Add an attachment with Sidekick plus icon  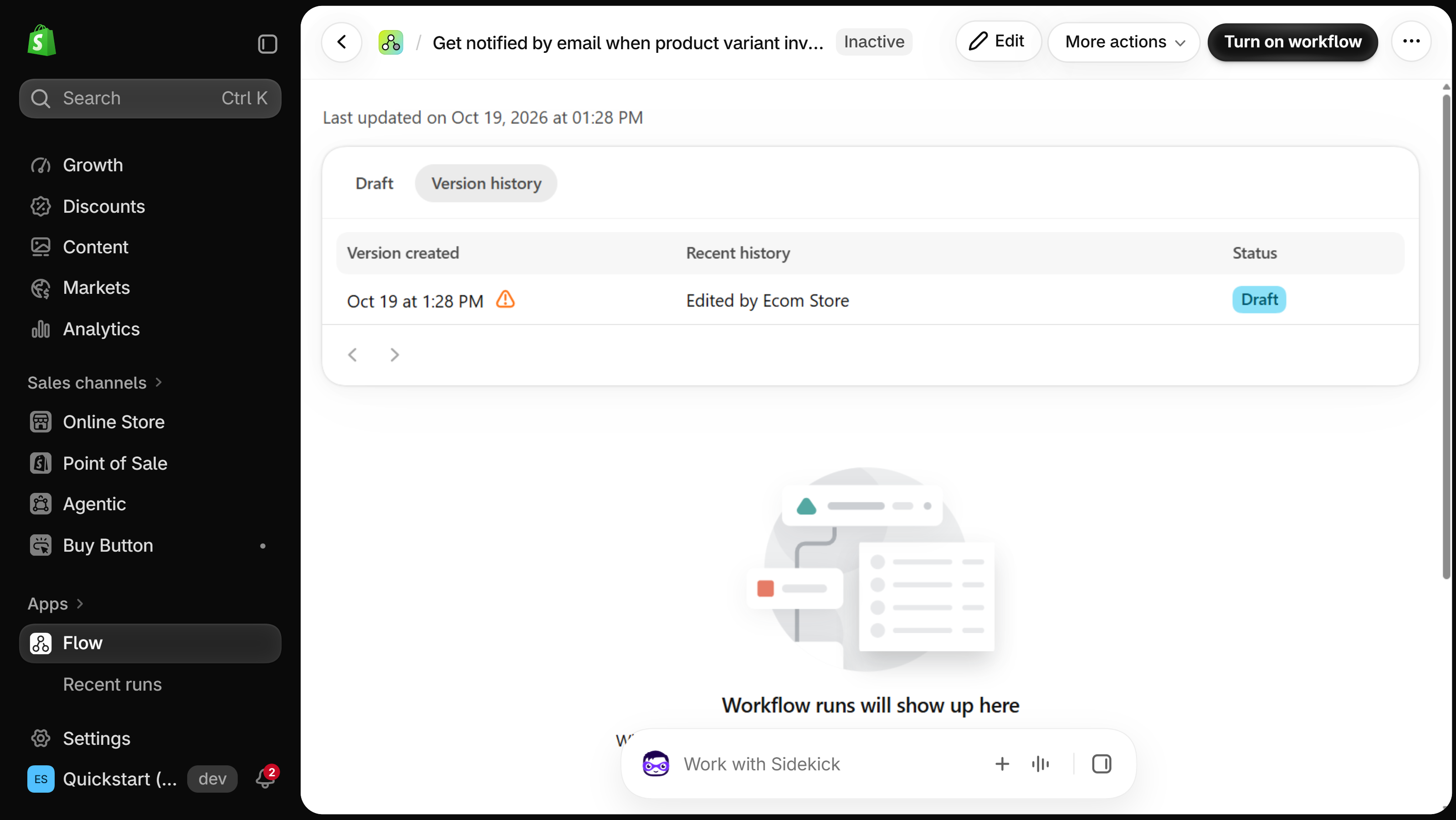click(x=1002, y=764)
